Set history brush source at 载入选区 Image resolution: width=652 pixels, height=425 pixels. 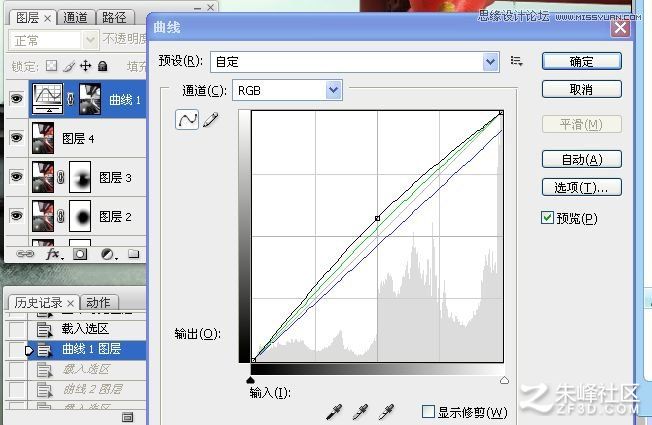(17, 330)
